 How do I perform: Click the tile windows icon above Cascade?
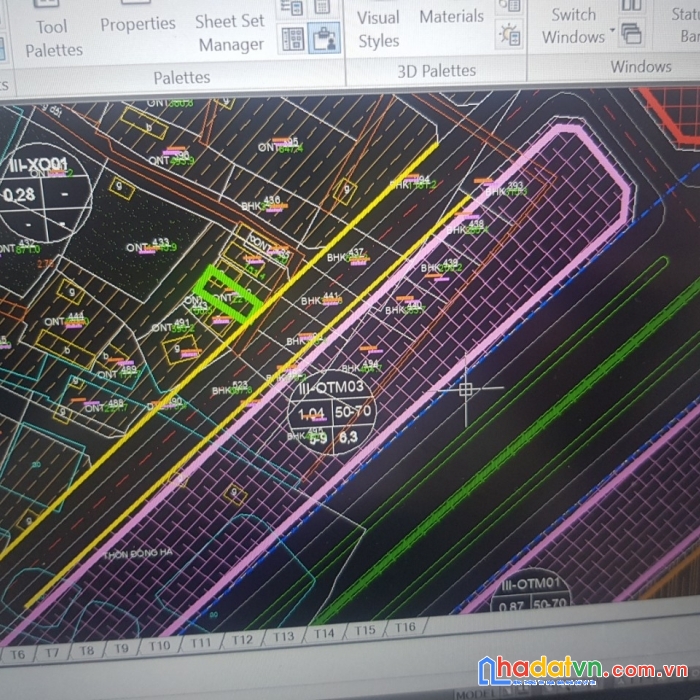[631, 6]
